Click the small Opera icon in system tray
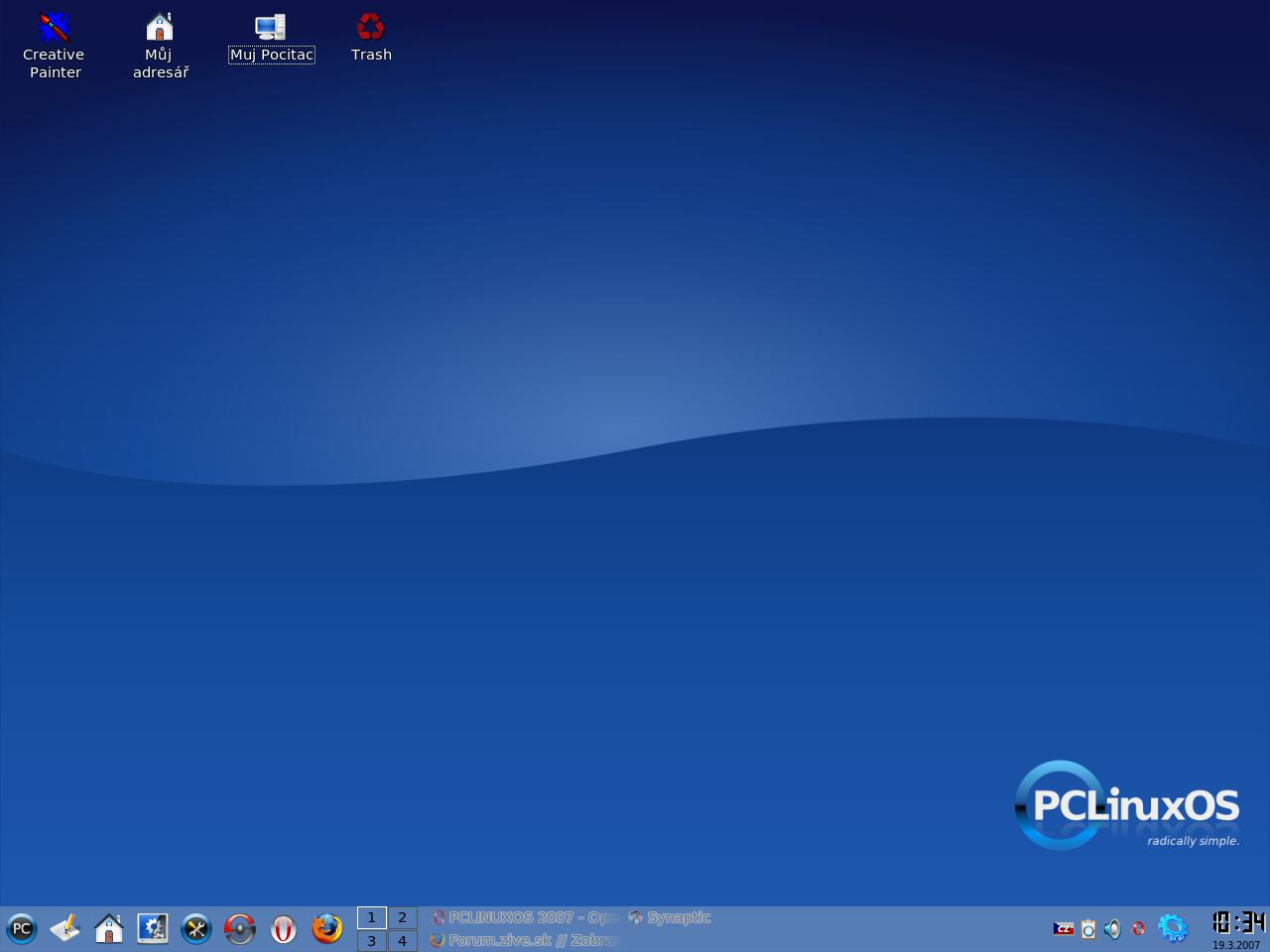Viewport: 1270px width, 952px height. point(1138,928)
